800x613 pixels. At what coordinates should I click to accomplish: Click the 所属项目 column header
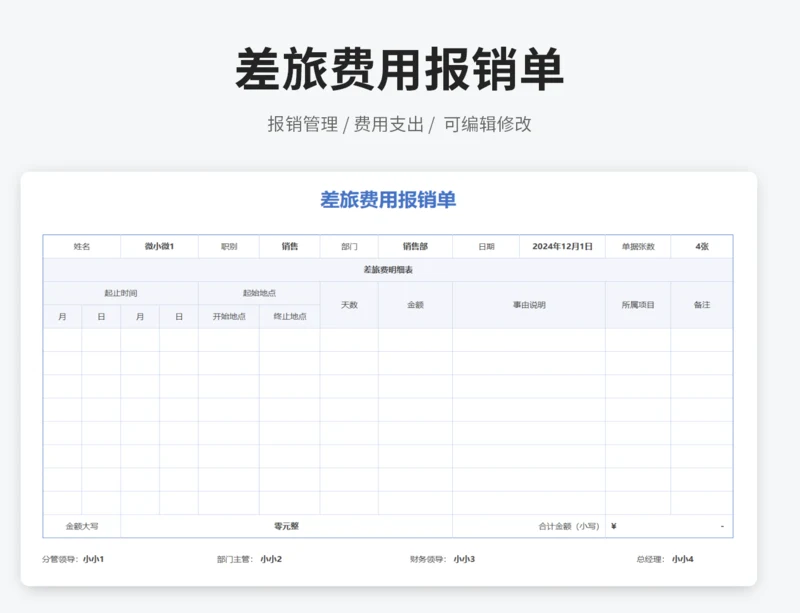click(x=638, y=305)
